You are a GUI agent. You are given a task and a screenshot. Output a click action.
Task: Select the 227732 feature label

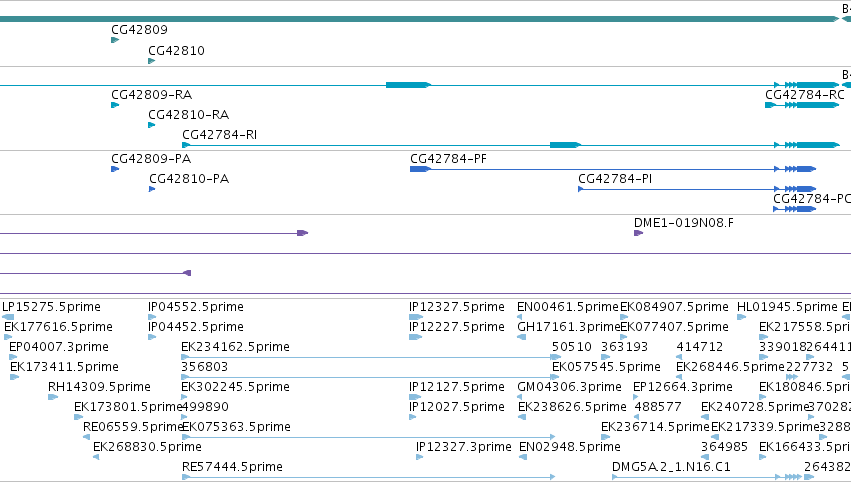coord(809,367)
